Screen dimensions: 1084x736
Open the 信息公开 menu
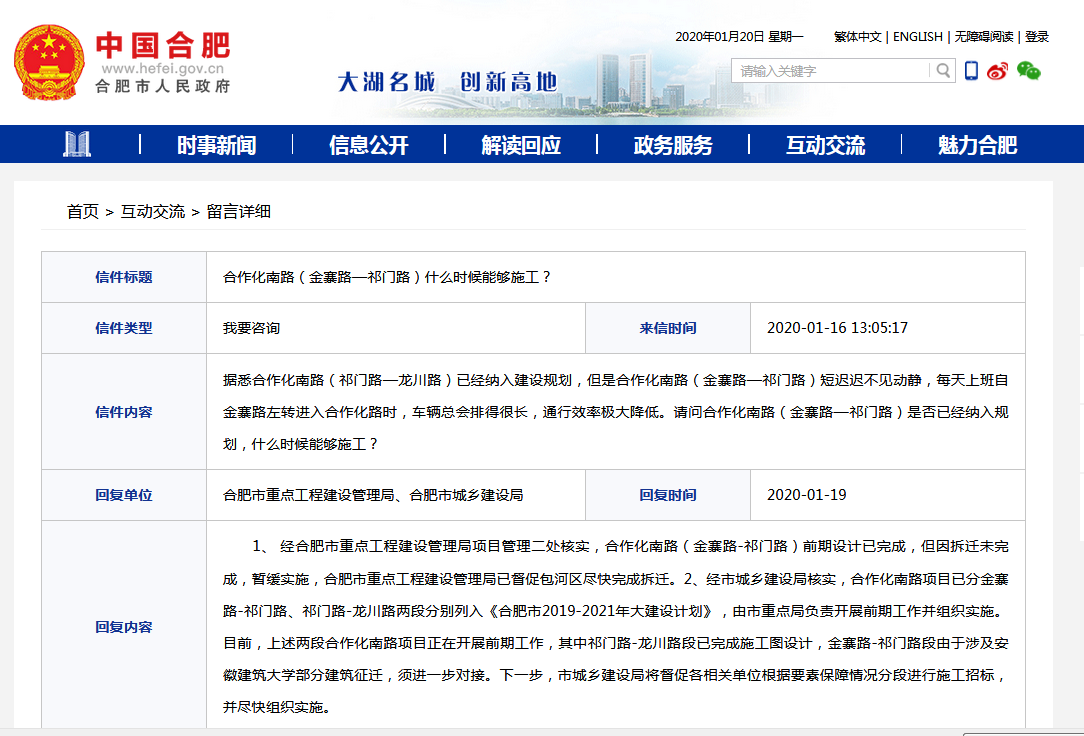(368, 144)
